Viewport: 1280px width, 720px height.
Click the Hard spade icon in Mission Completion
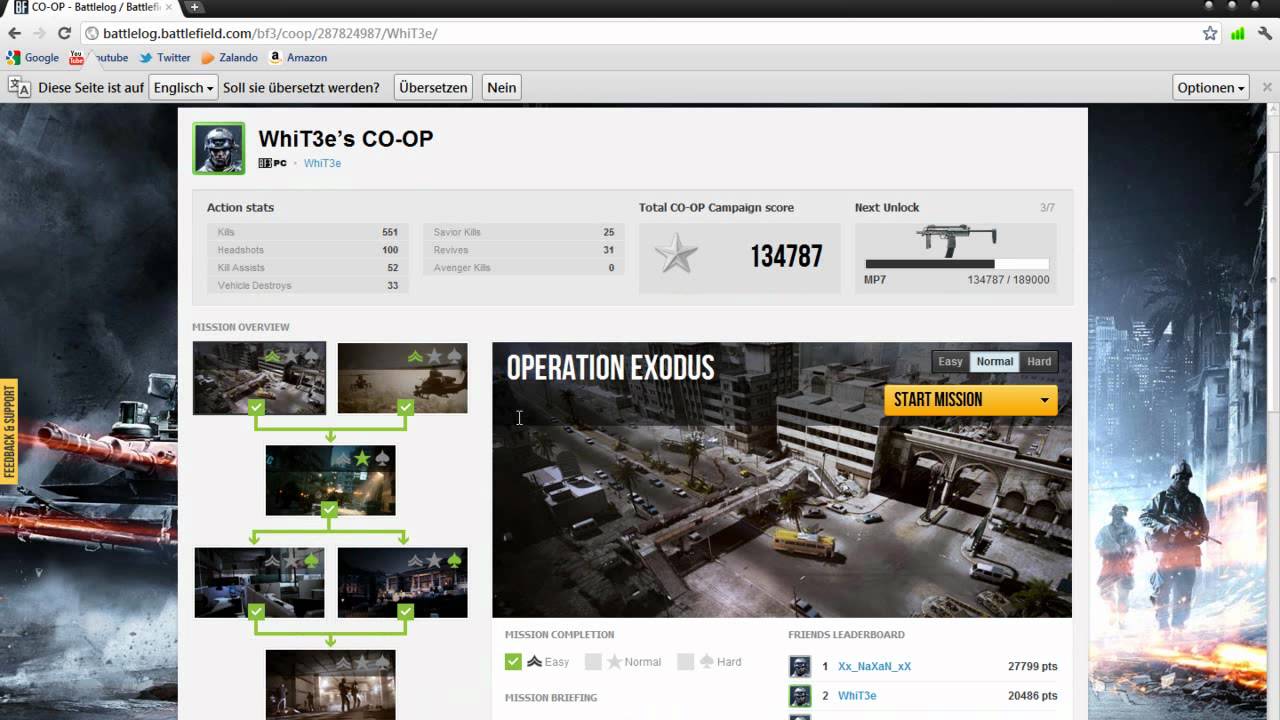pyautogui.click(x=705, y=661)
